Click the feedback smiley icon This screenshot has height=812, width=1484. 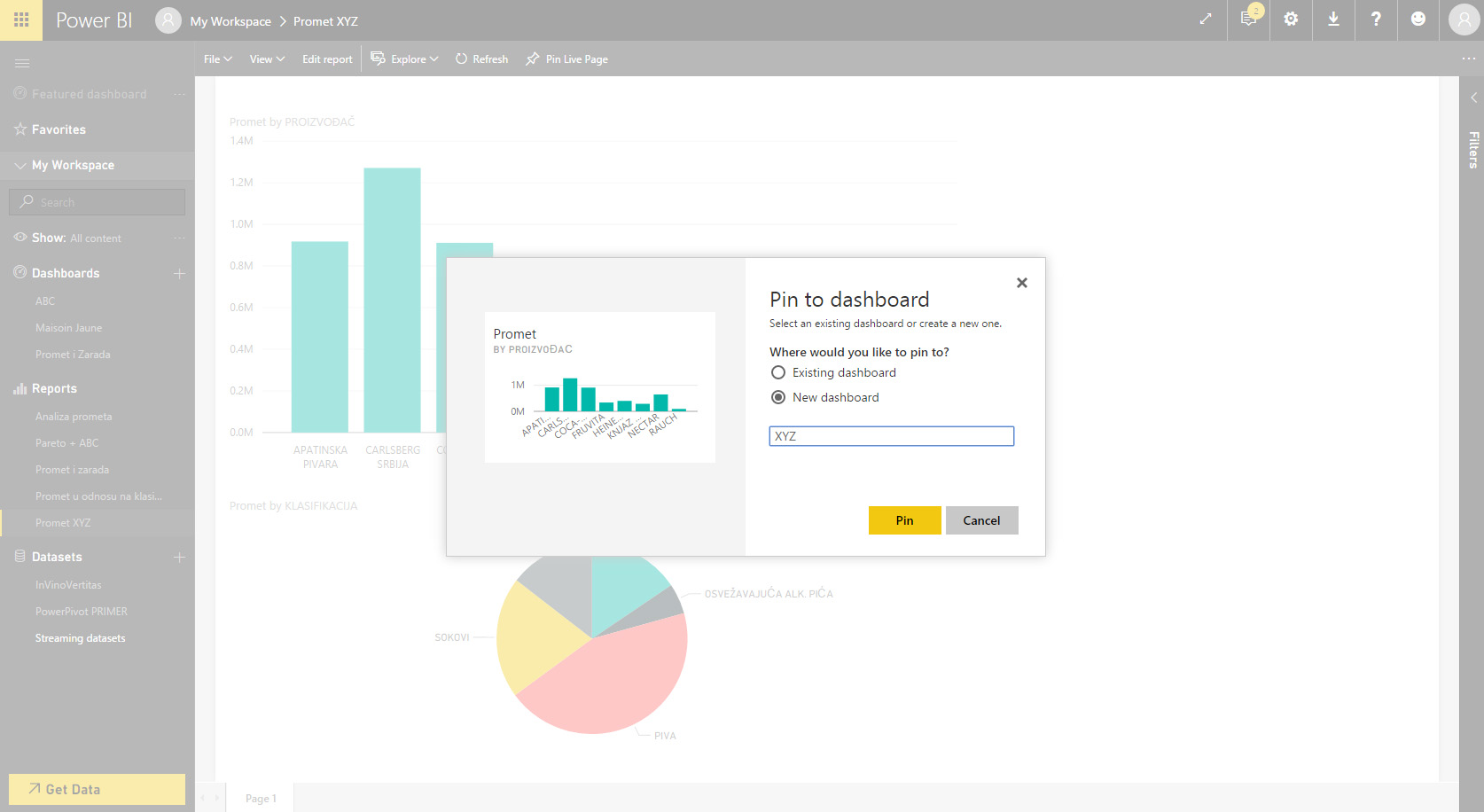click(1418, 20)
